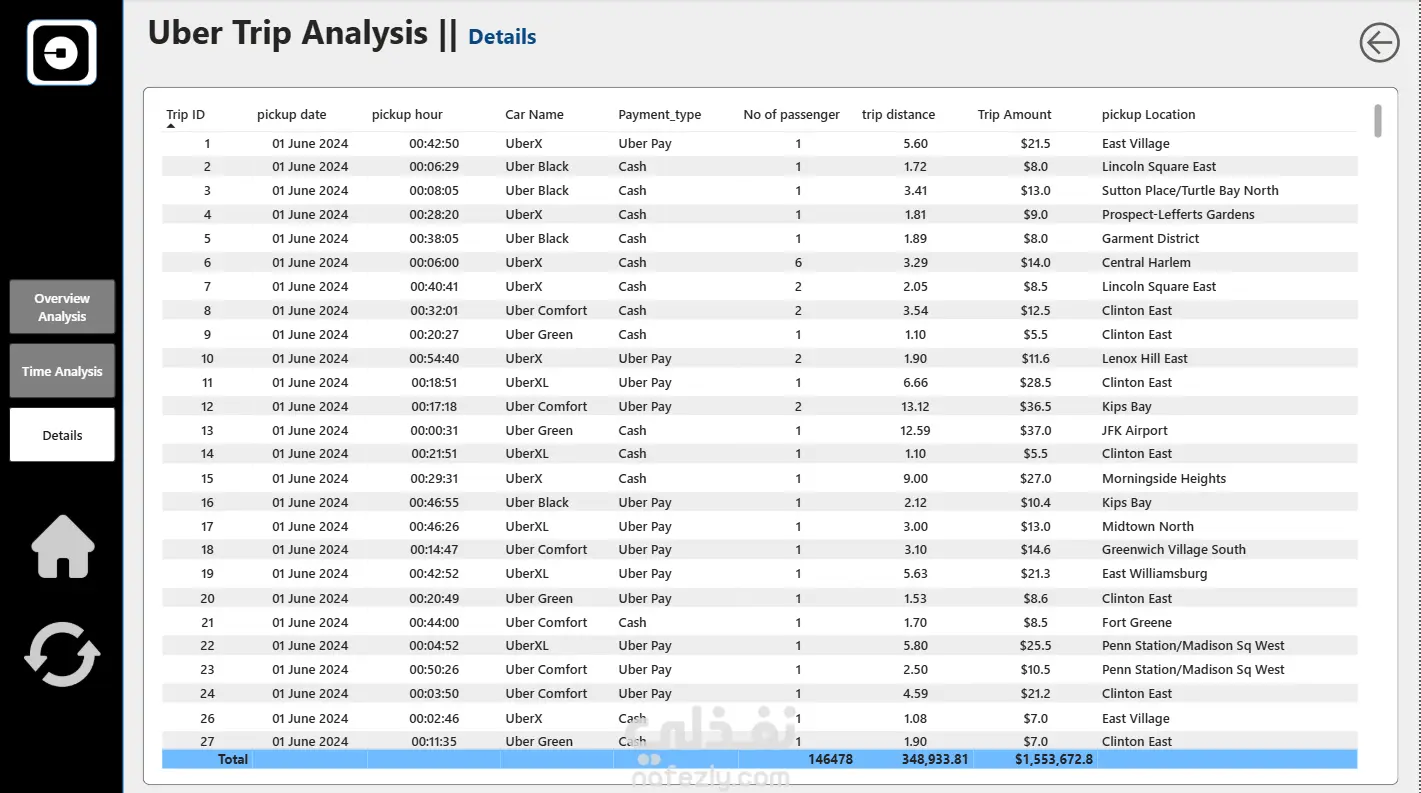1421x793 pixels.
Task: Sort by Payment_type column header
Action: (x=660, y=114)
